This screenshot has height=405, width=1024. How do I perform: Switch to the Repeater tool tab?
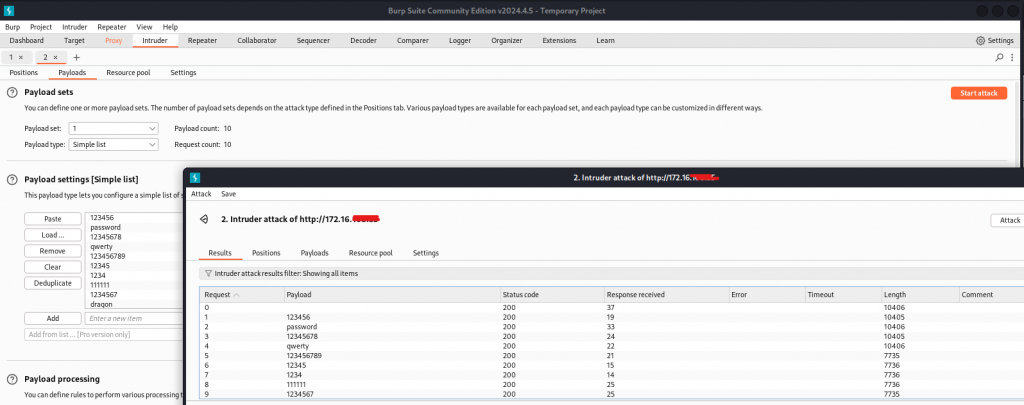202,40
